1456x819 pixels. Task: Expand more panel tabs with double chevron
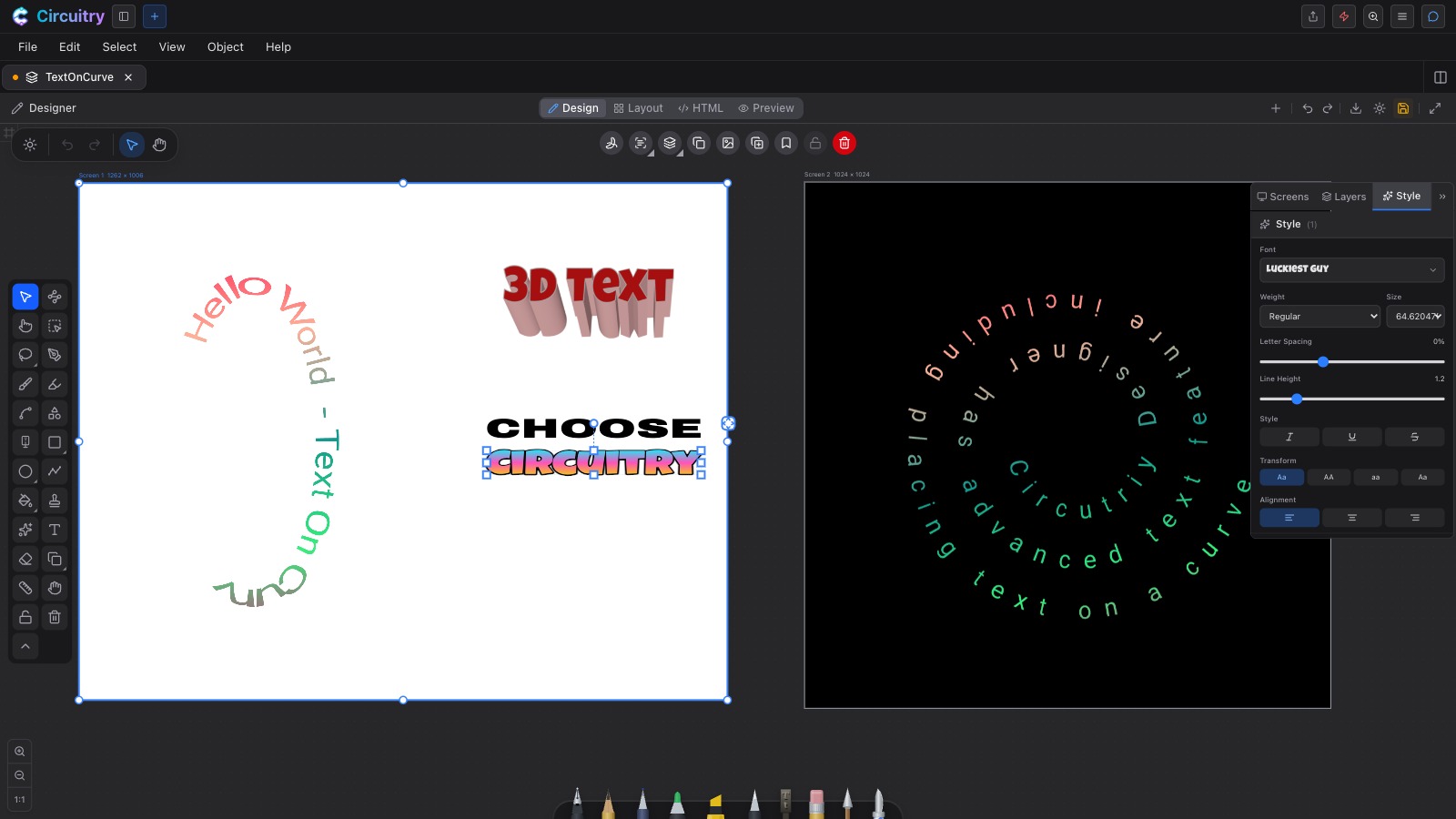(x=1442, y=197)
